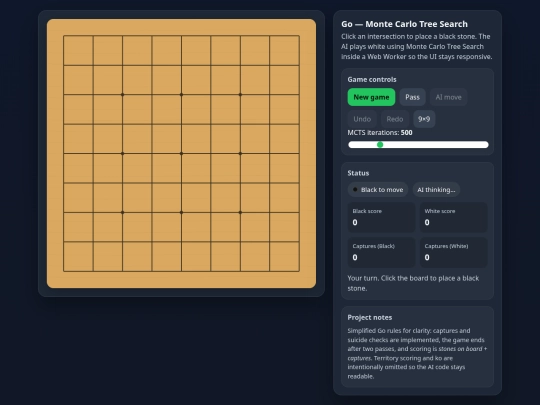540x405 pixels.
Task: Click the Black to move status pill
Action: pyautogui.click(x=378, y=190)
